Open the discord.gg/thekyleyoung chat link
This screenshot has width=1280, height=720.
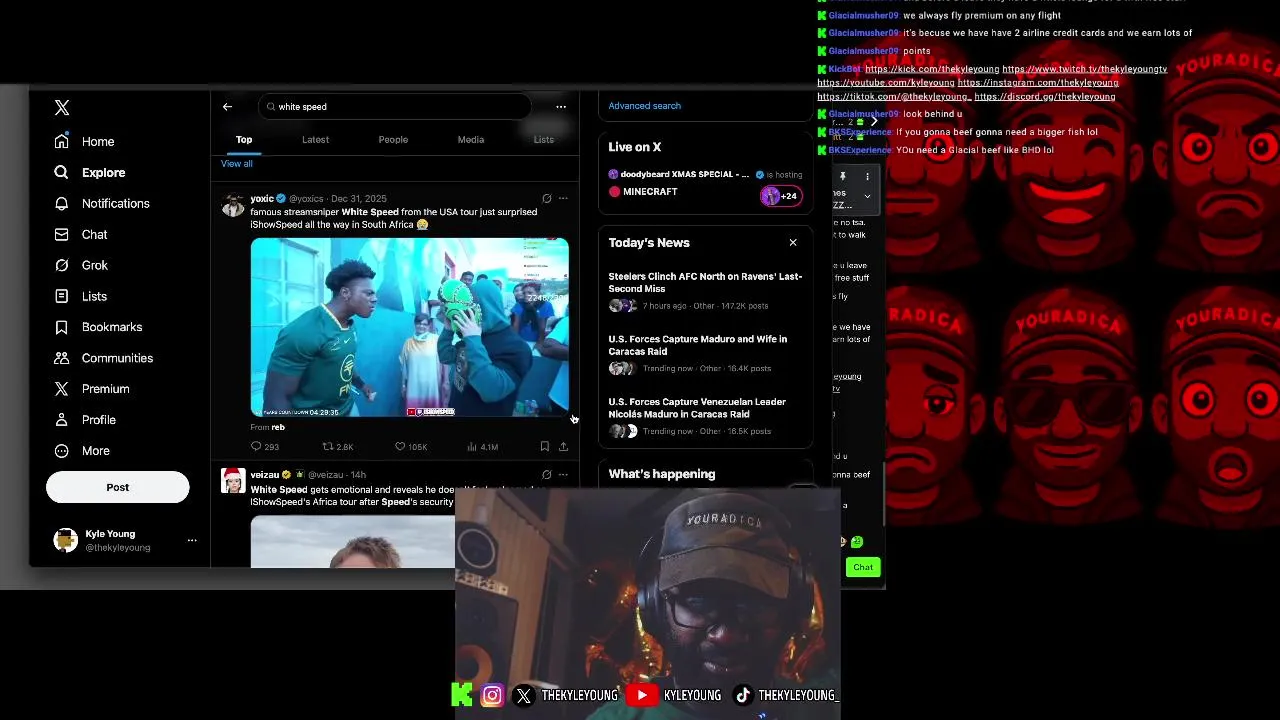point(1045,97)
